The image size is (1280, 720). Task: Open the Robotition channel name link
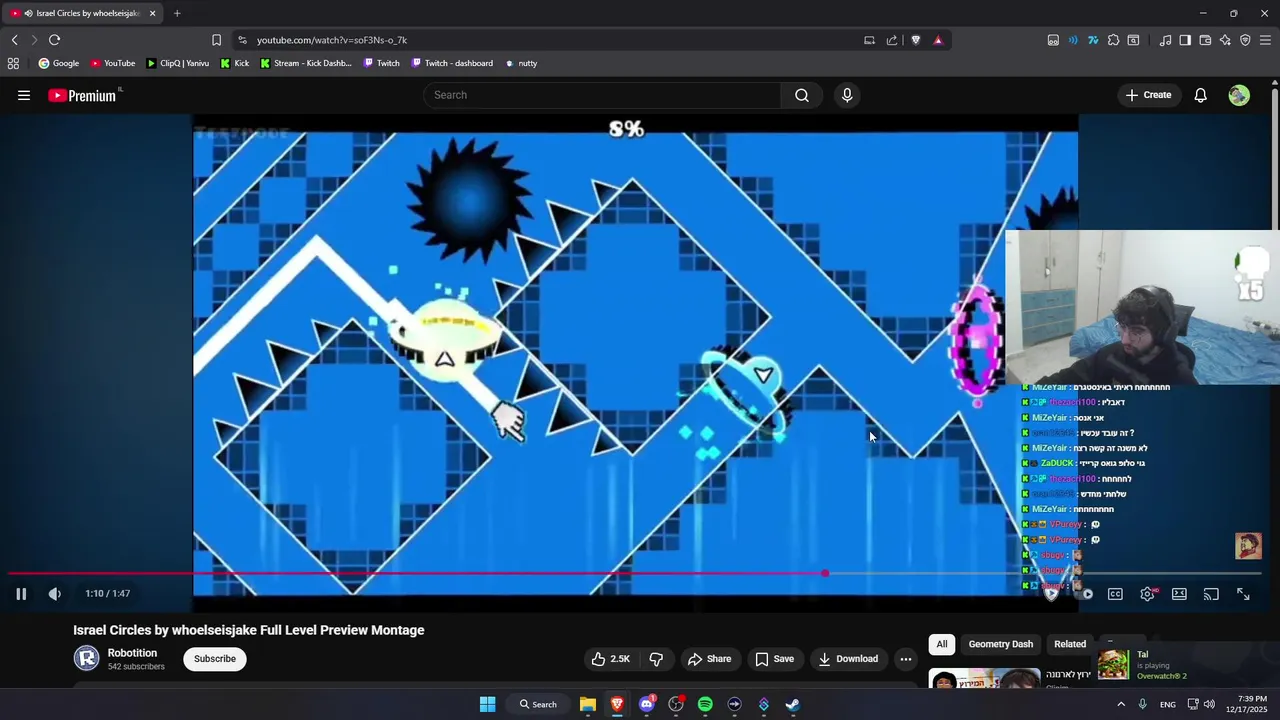pyautogui.click(x=133, y=653)
